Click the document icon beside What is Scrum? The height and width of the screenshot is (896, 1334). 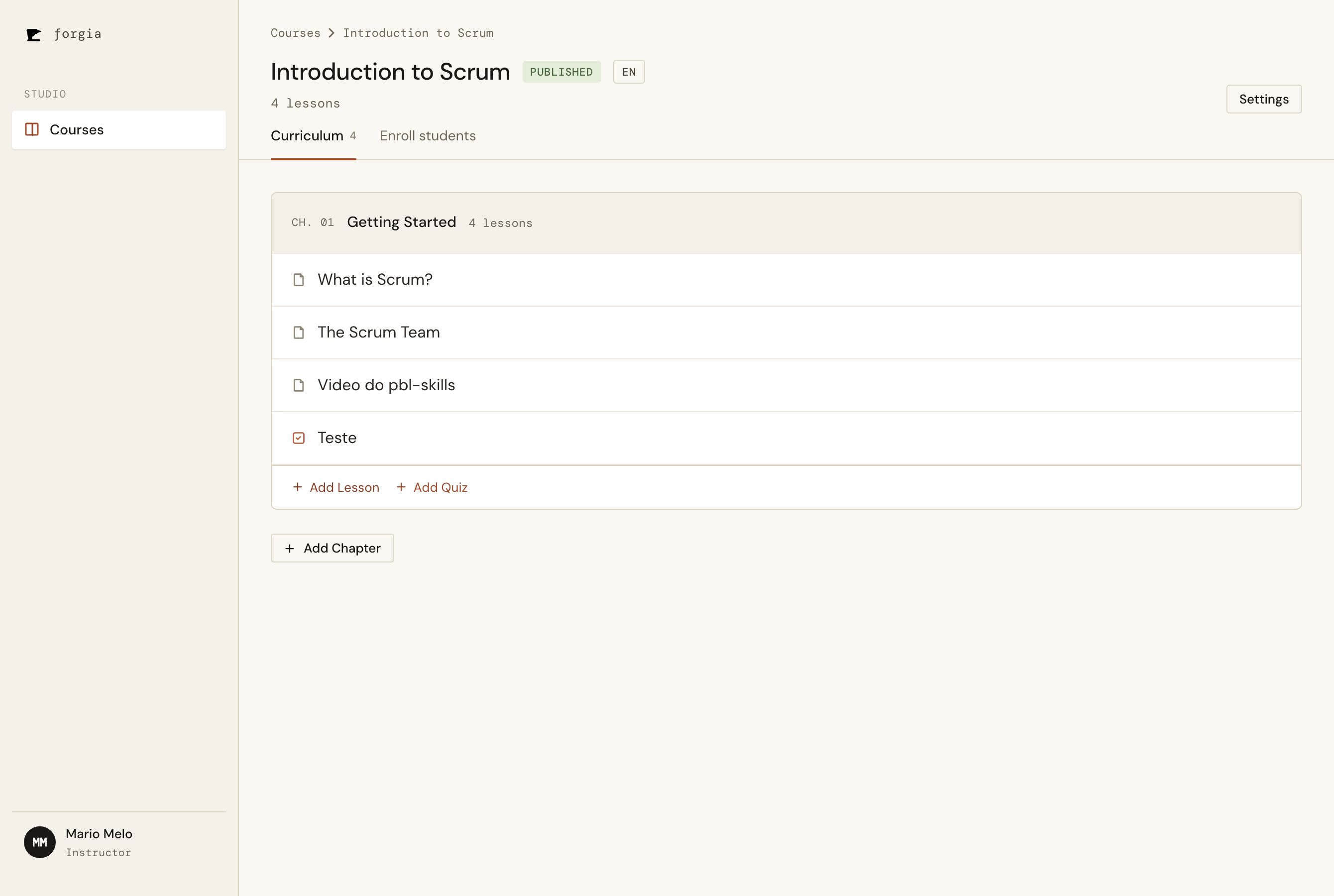click(298, 279)
